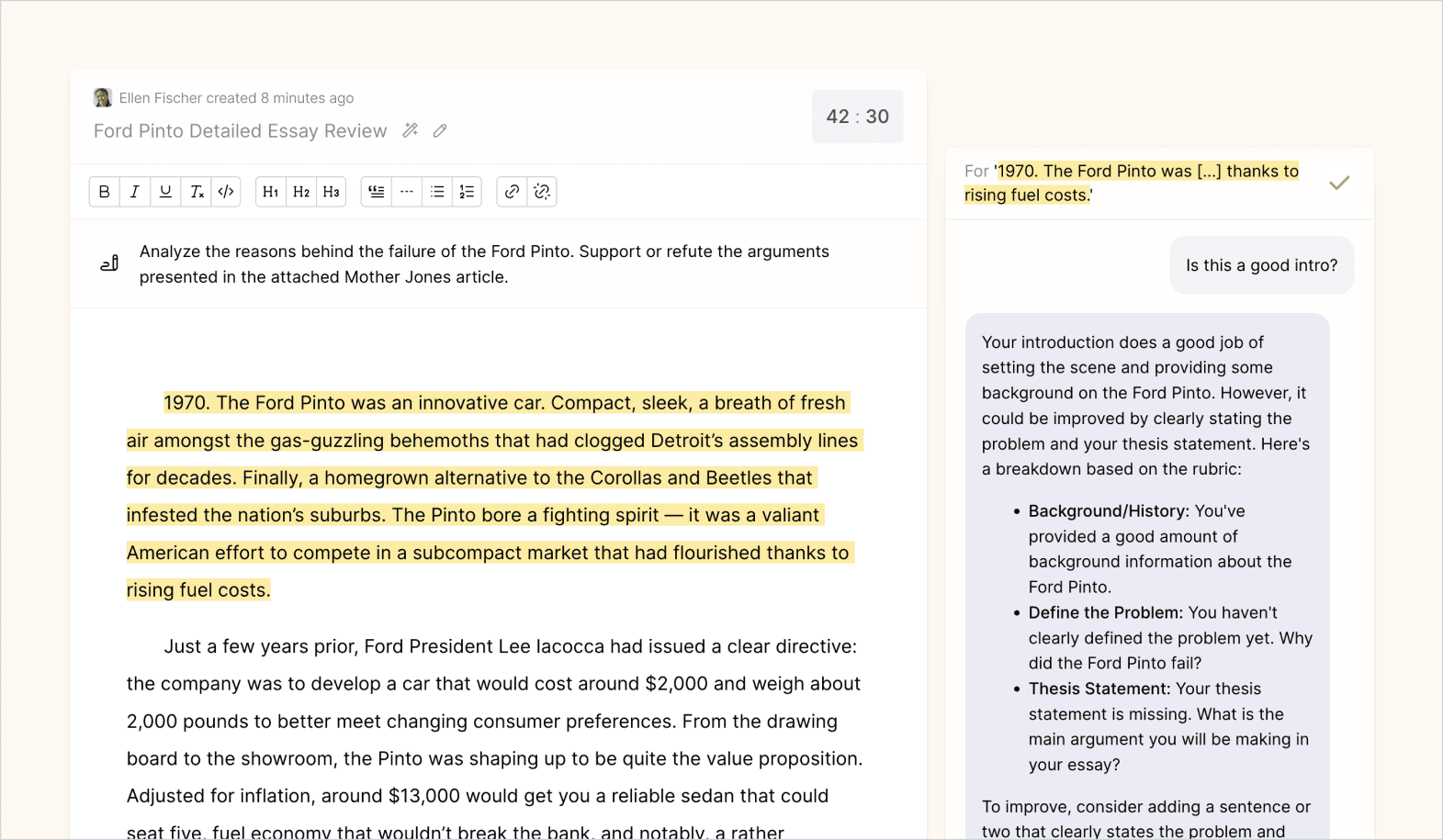Click the highlighted intro paragraph in the essay
Viewport: 1443px width, 840px height.
pyautogui.click(x=494, y=496)
